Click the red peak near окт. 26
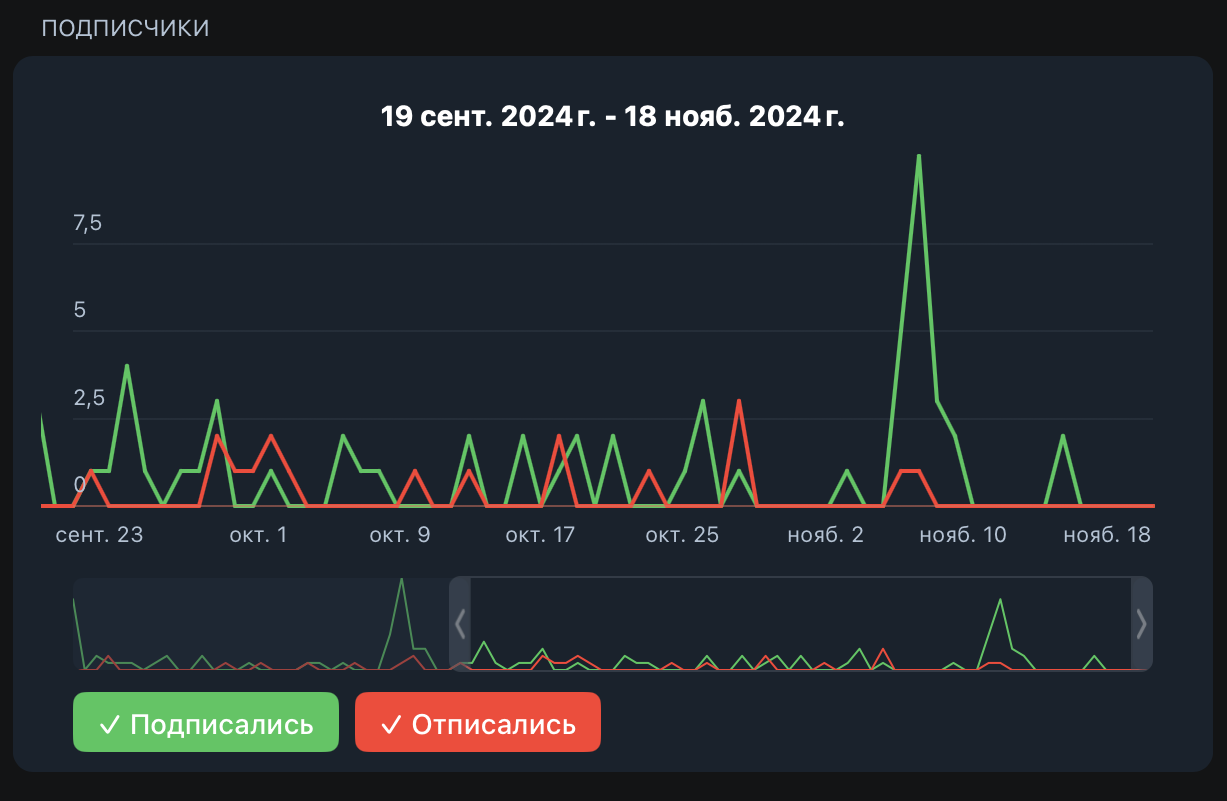Screen dimensions: 1227x801 pos(738,402)
